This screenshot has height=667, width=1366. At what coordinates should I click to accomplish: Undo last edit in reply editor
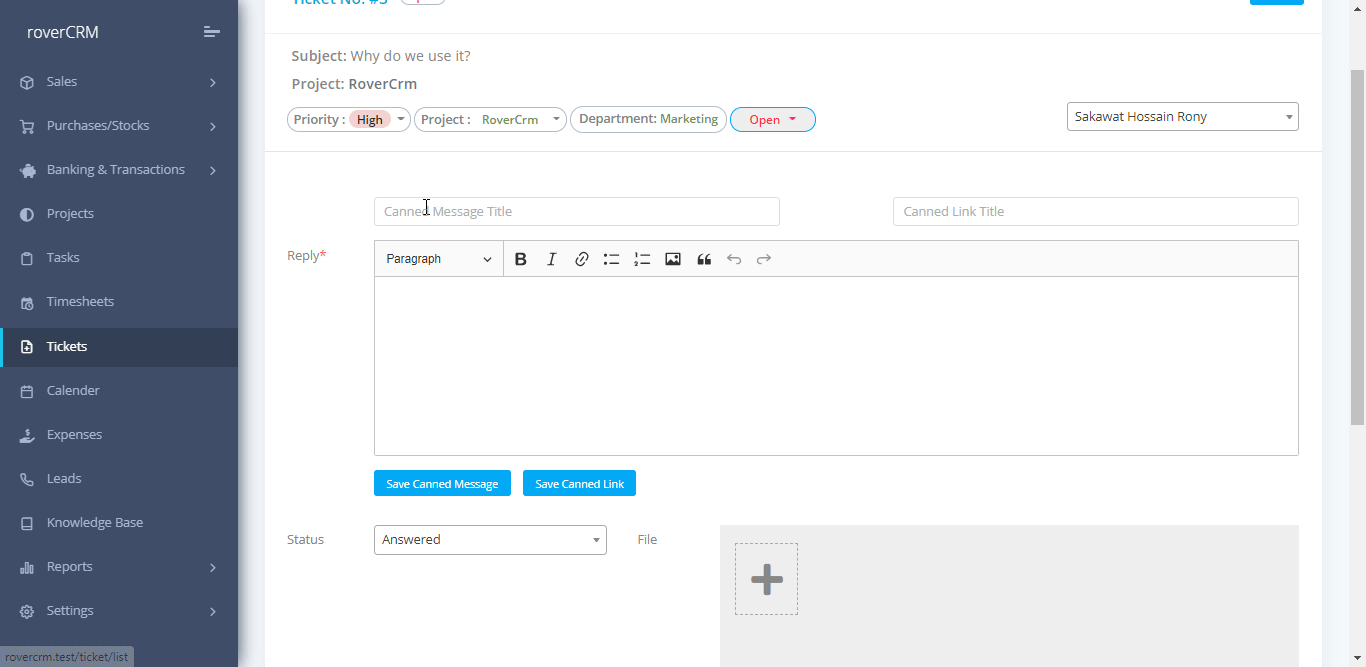click(734, 259)
